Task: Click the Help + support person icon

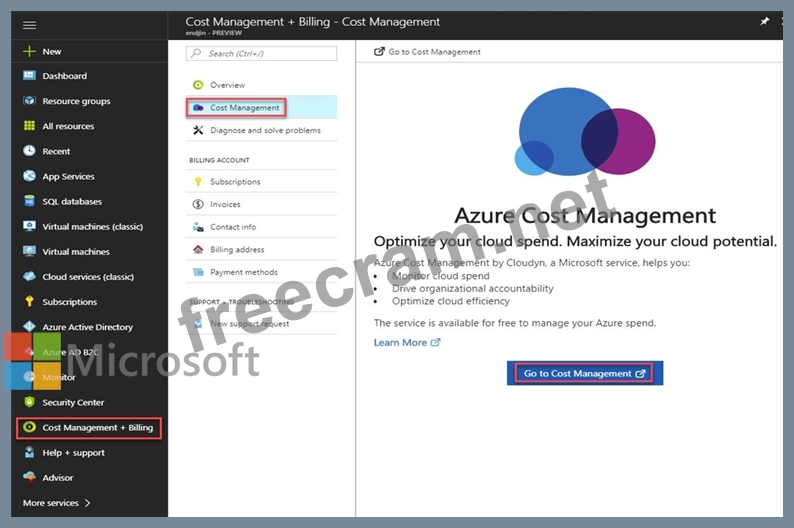Action: click(29, 452)
